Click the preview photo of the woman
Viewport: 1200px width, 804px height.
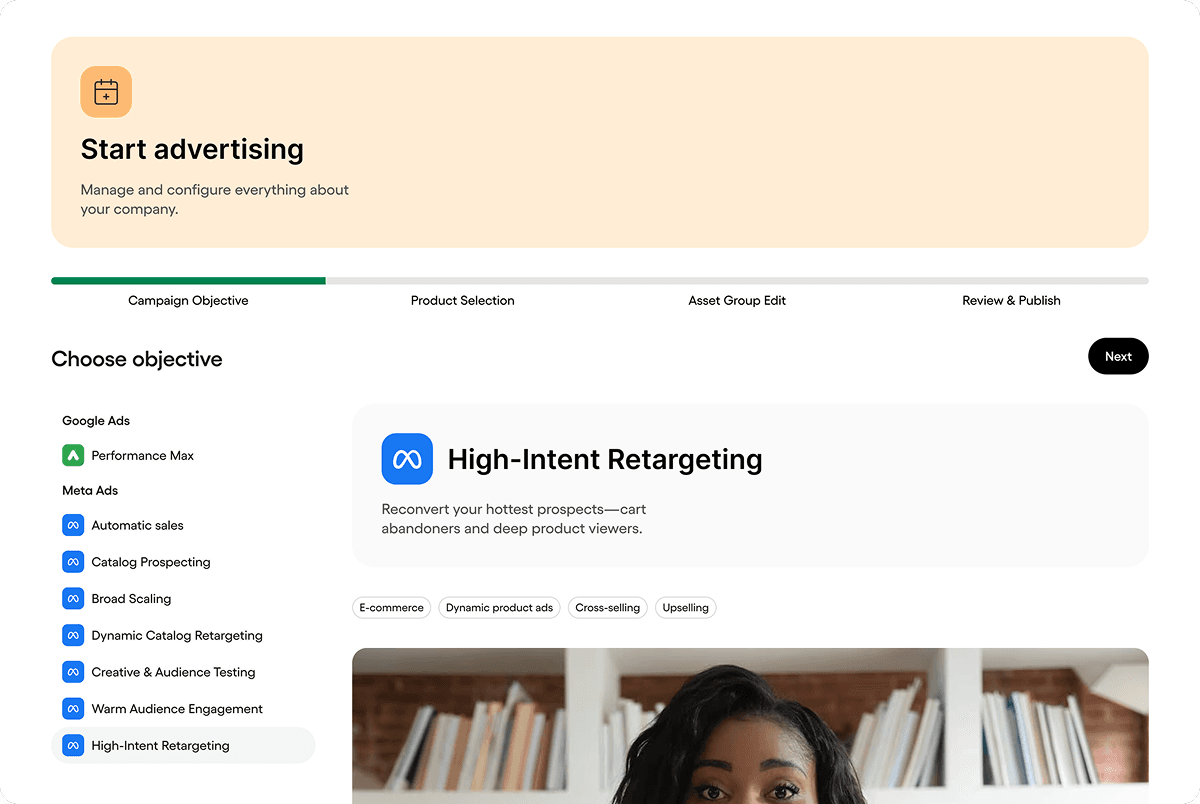click(750, 726)
